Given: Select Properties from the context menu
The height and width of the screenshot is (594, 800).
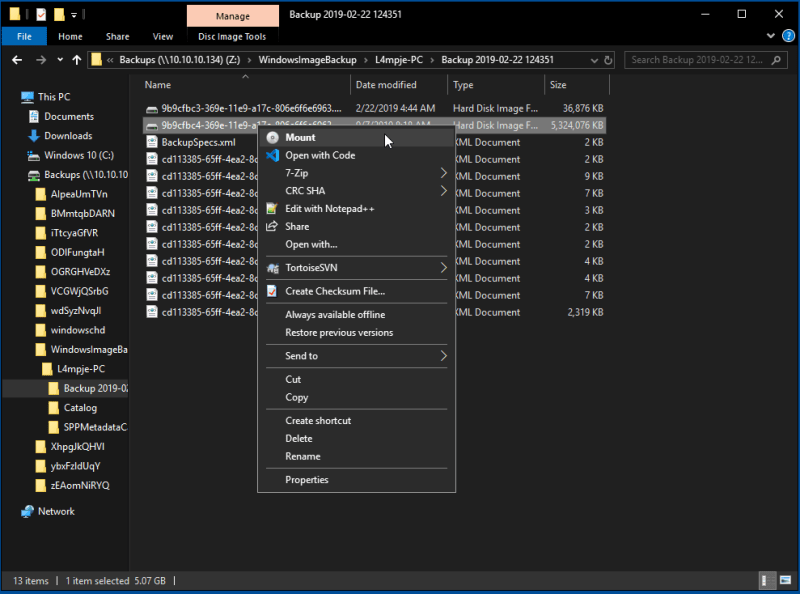Looking at the screenshot, I should tap(307, 480).
